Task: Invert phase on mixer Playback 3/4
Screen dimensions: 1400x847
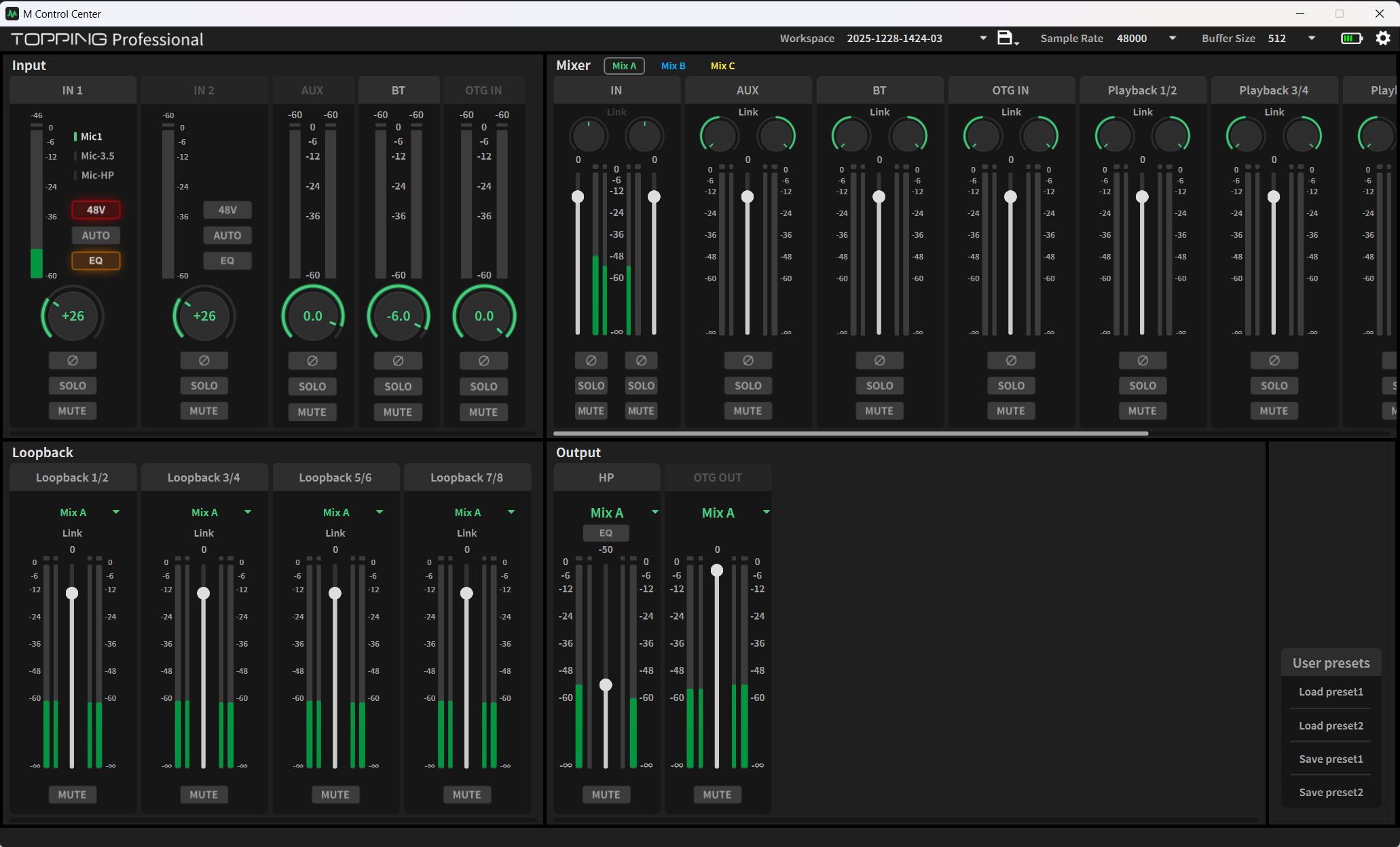Action: [1274, 361]
